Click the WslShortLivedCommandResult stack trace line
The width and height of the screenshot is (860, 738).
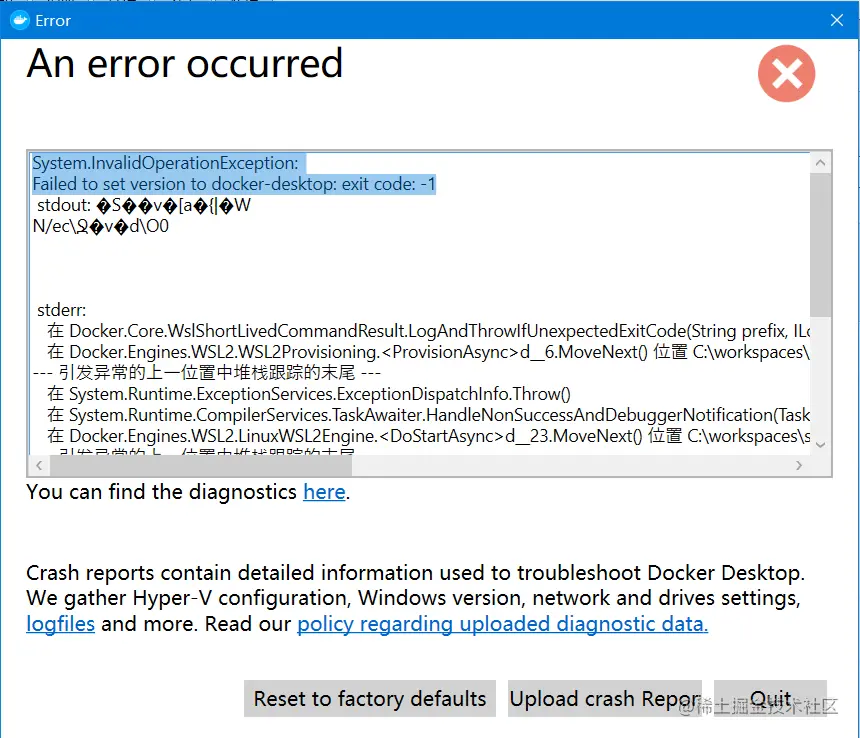[428, 331]
